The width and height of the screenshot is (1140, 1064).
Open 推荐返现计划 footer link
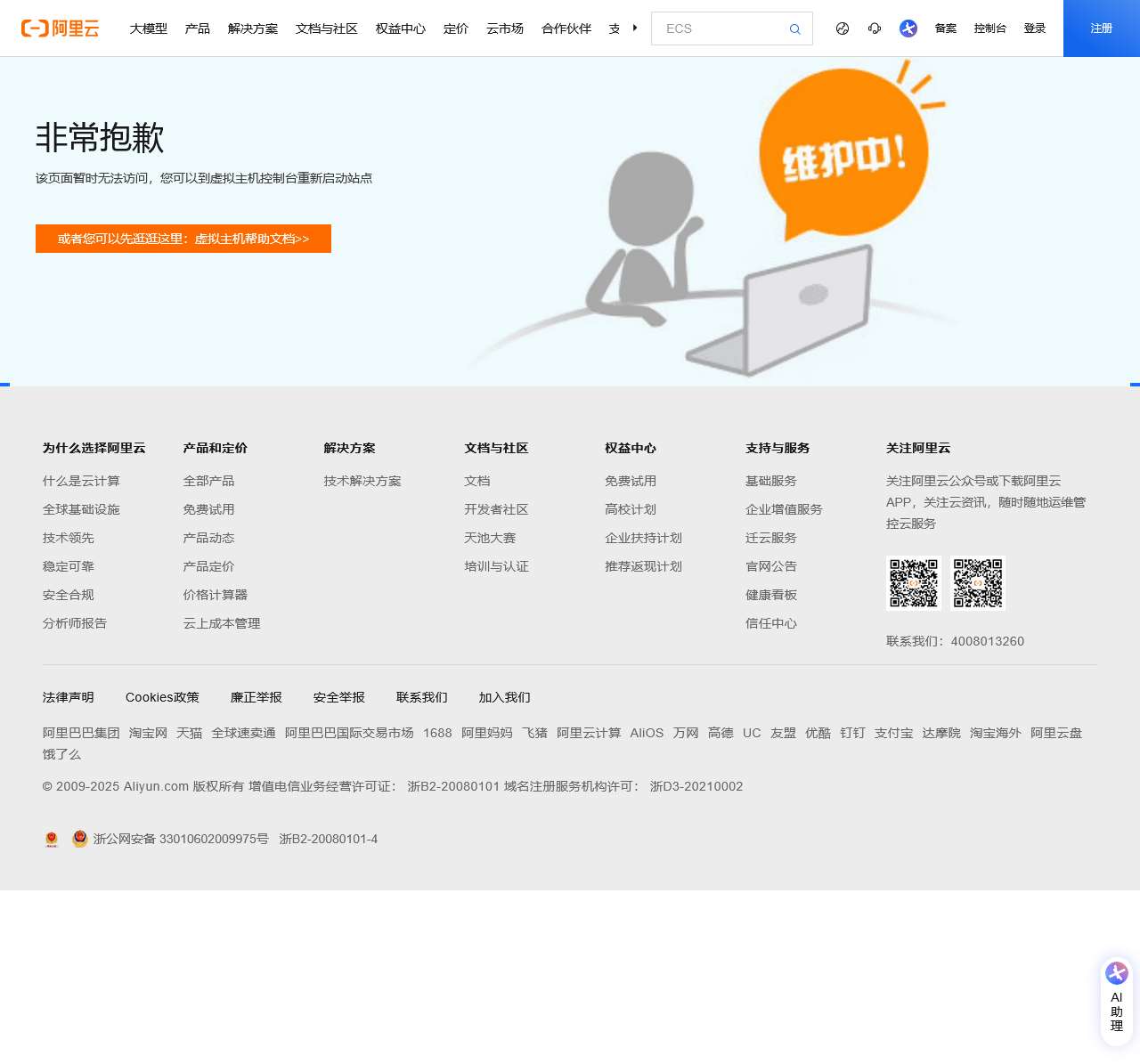[644, 566]
